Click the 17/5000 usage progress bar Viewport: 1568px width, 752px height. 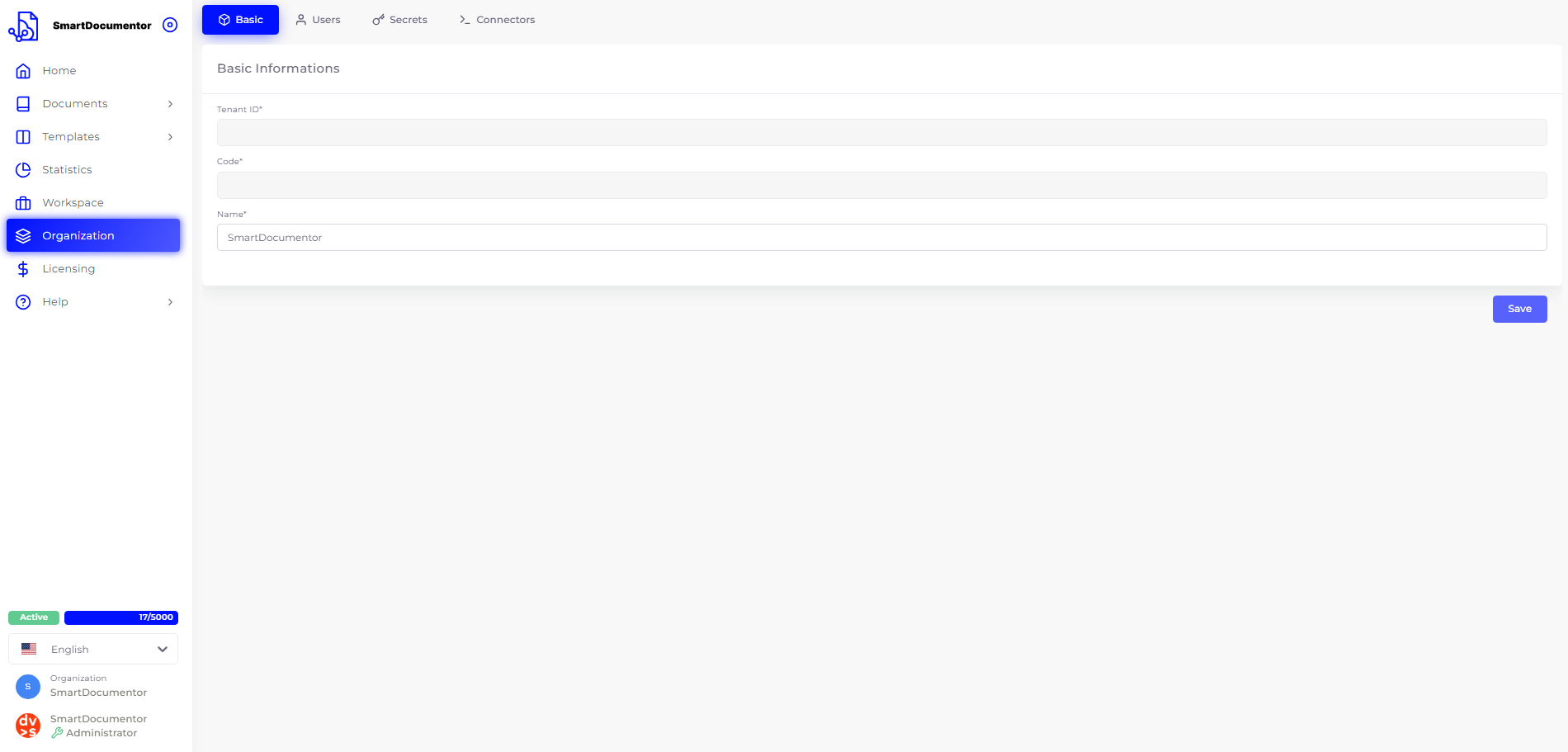(121, 617)
